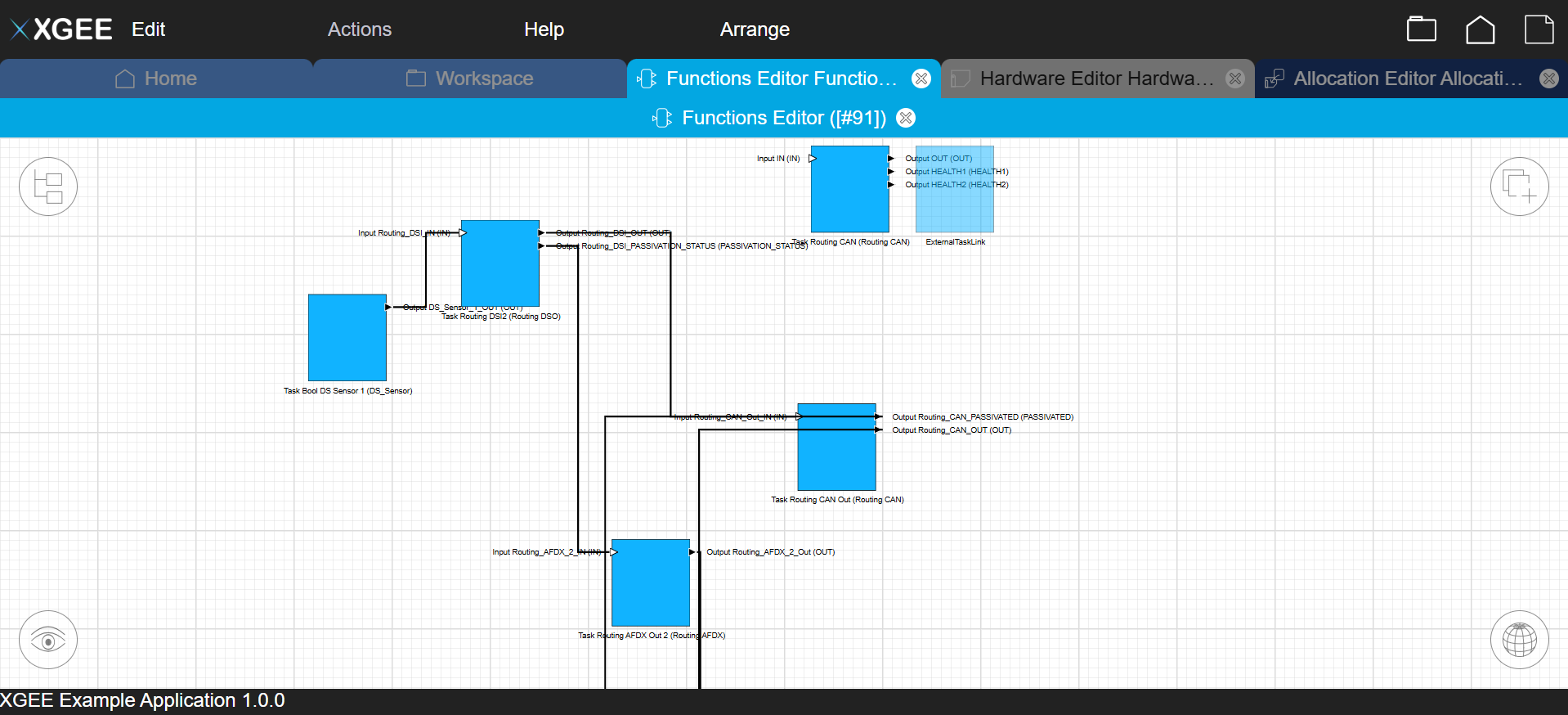Switch to the Home tab

tap(156, 79)
